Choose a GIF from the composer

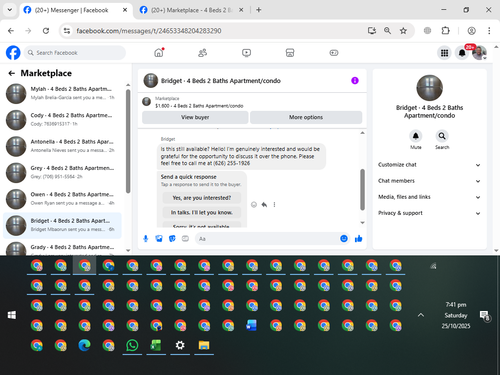(185, 239)
